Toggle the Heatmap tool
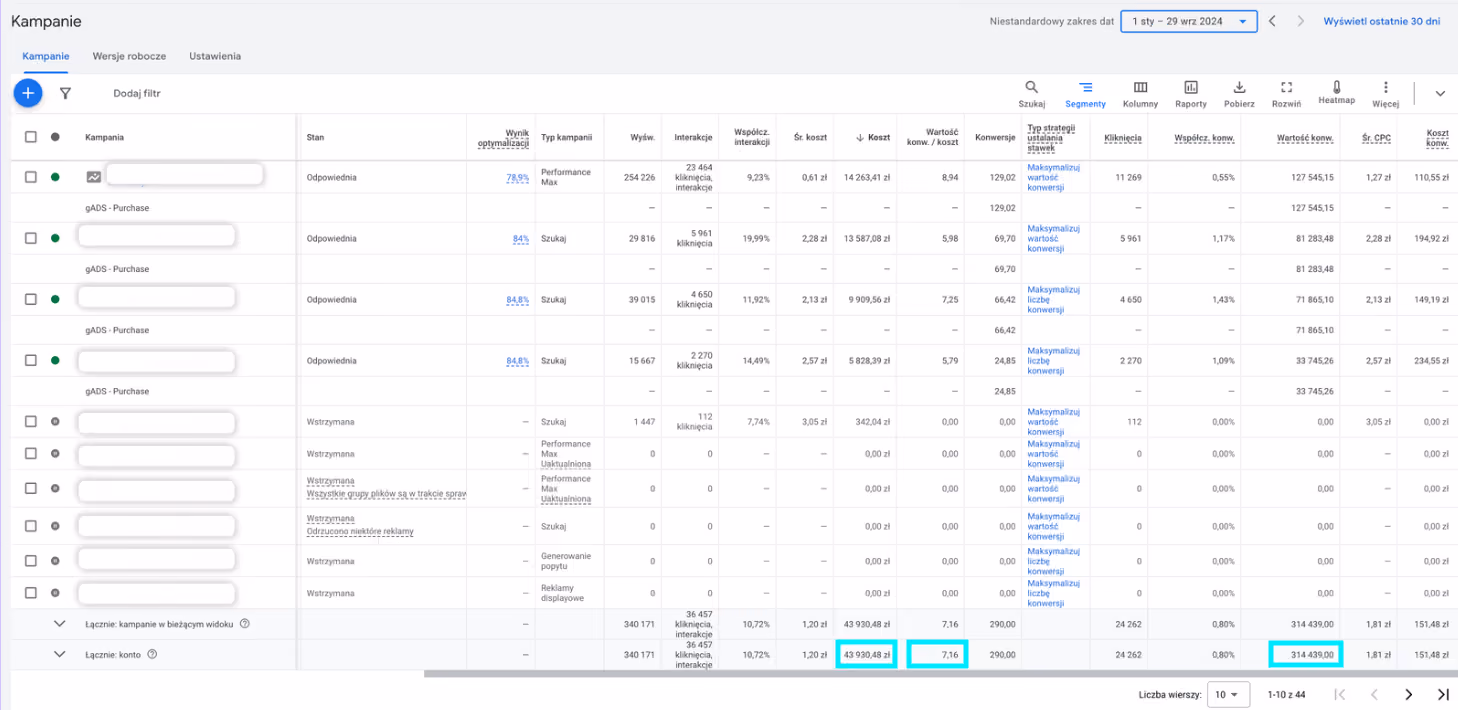This screenshot has height=710, width=1458. pyautogui.click(x=1336, y=93)
